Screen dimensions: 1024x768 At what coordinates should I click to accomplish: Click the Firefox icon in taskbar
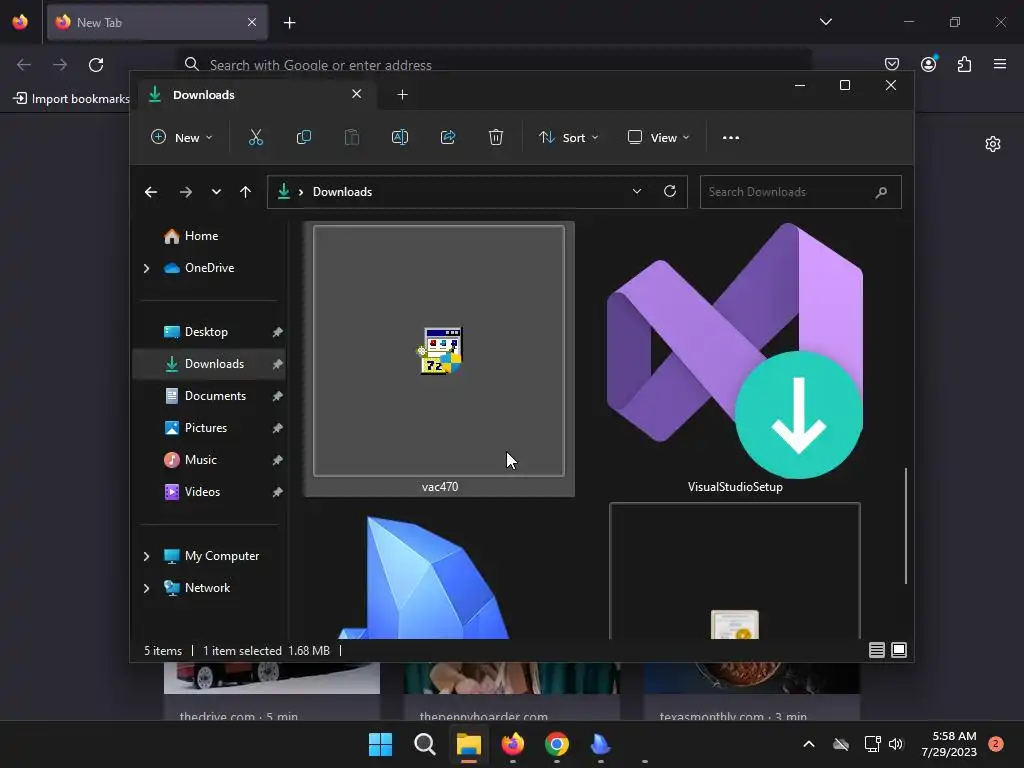click(x=513, y=744)
